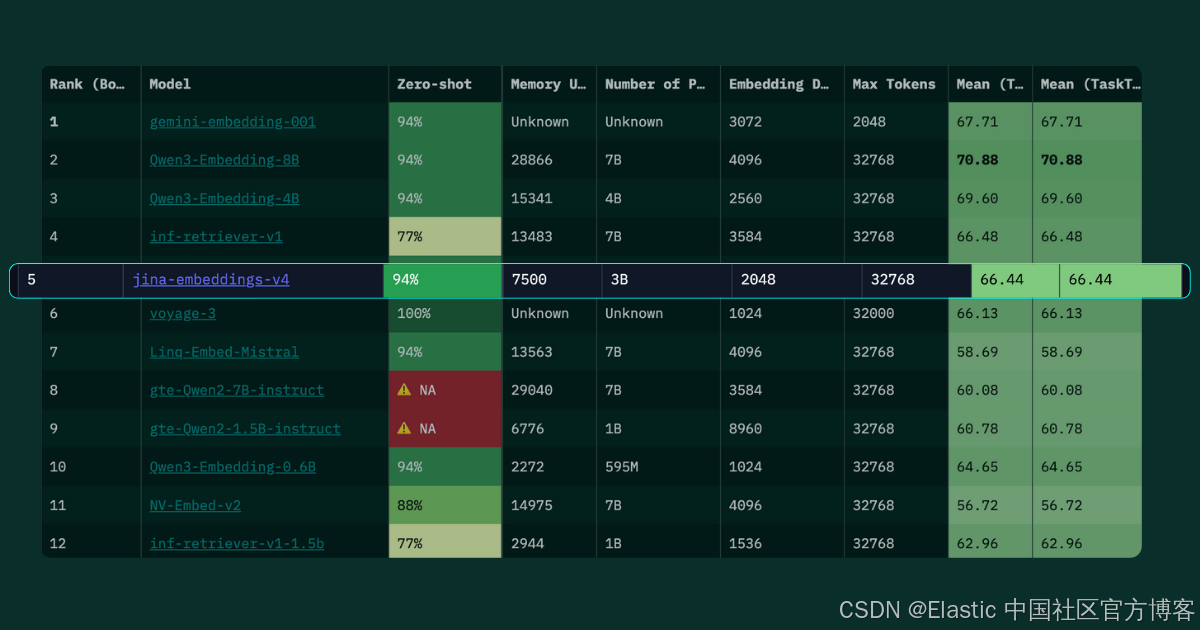Click warning icon in gte-Qwen2-1.5B-instruct row
Image resolution: width=1200 pixels, height=630 pixels.
tap(404, 428)
